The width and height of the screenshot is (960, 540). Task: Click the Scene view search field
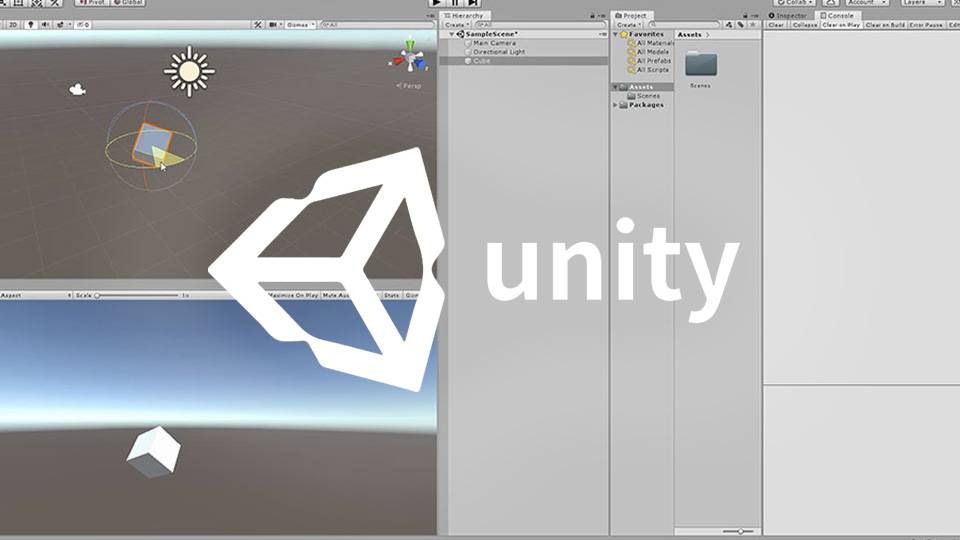(x=377, y=25)
